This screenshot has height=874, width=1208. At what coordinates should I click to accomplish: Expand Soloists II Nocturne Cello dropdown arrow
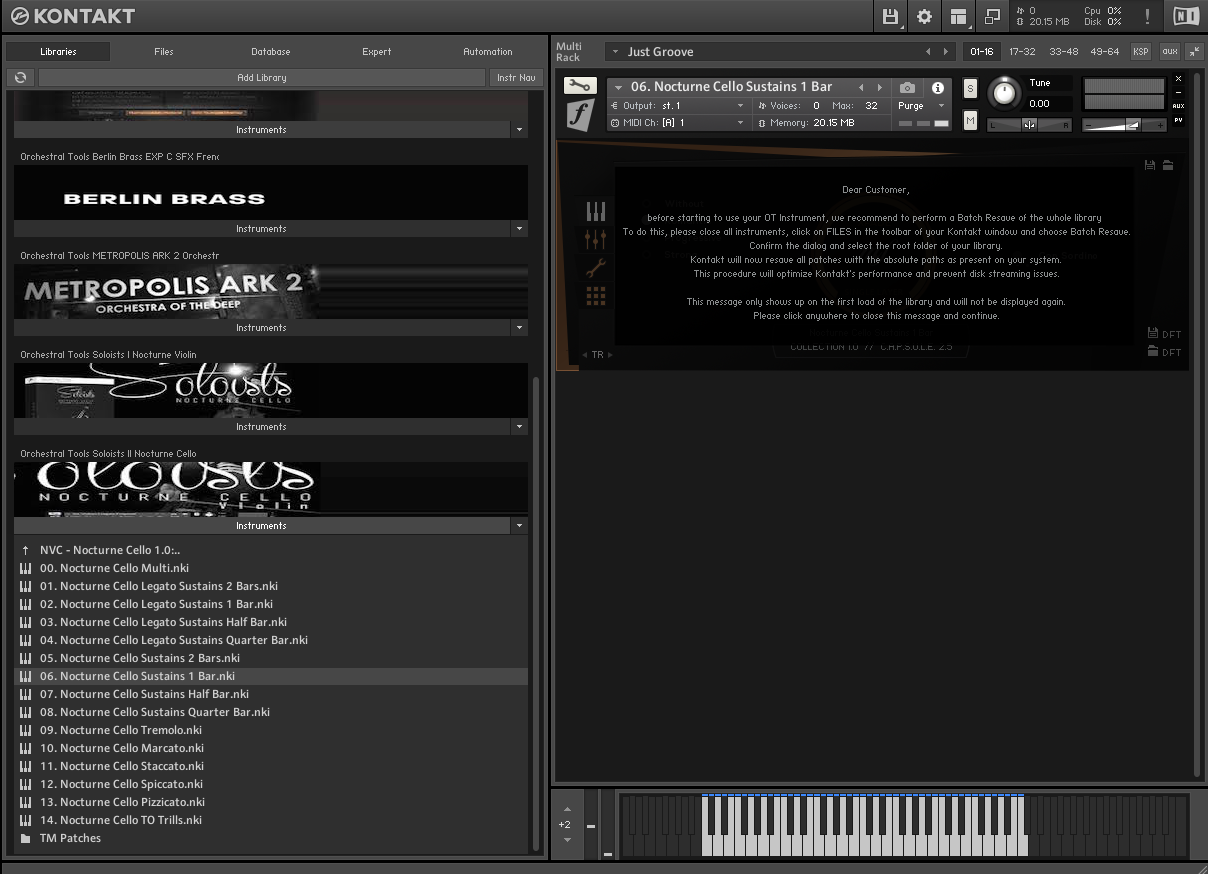518,526
